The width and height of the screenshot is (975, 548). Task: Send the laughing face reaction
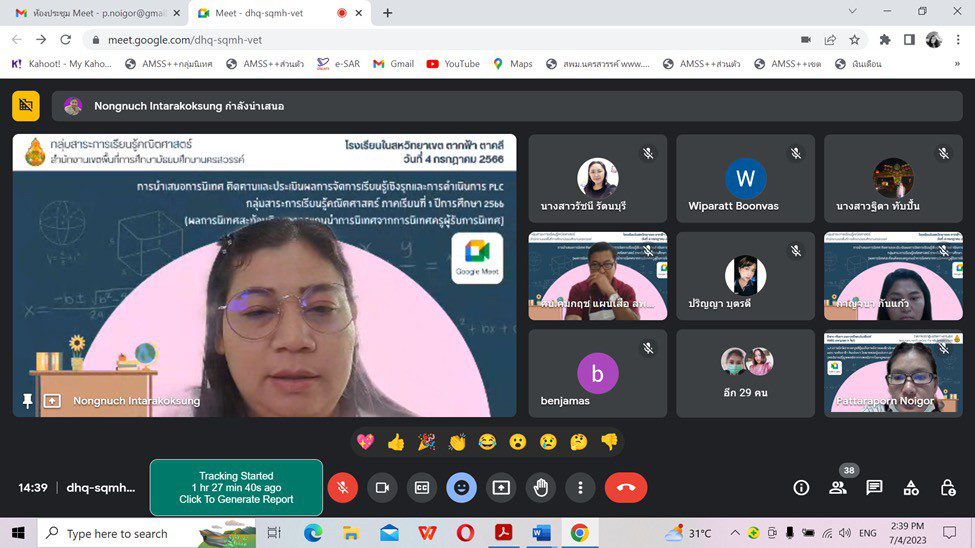[x=488, y=442]
